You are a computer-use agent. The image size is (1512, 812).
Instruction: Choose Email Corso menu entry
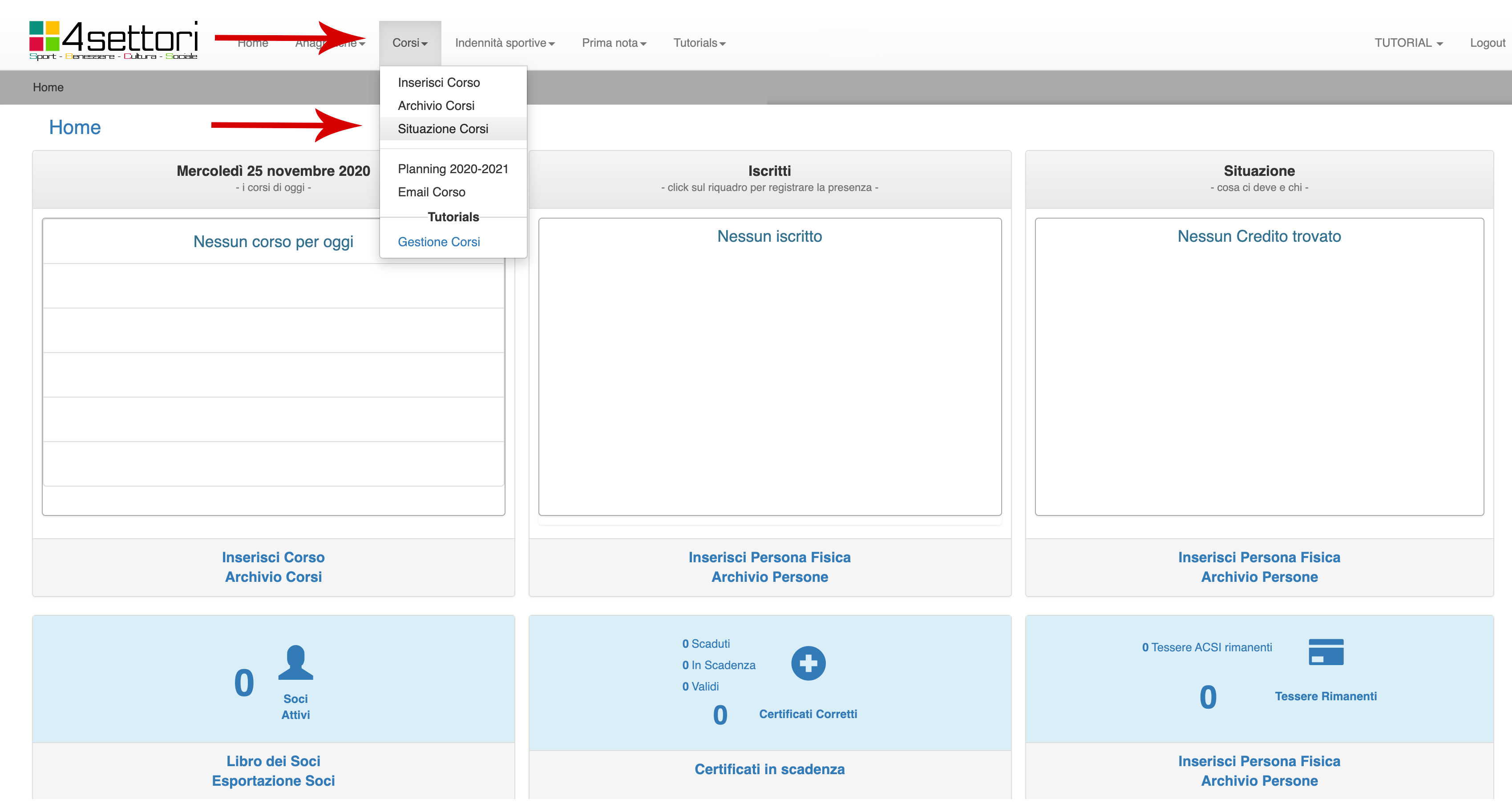pos(431,192)
